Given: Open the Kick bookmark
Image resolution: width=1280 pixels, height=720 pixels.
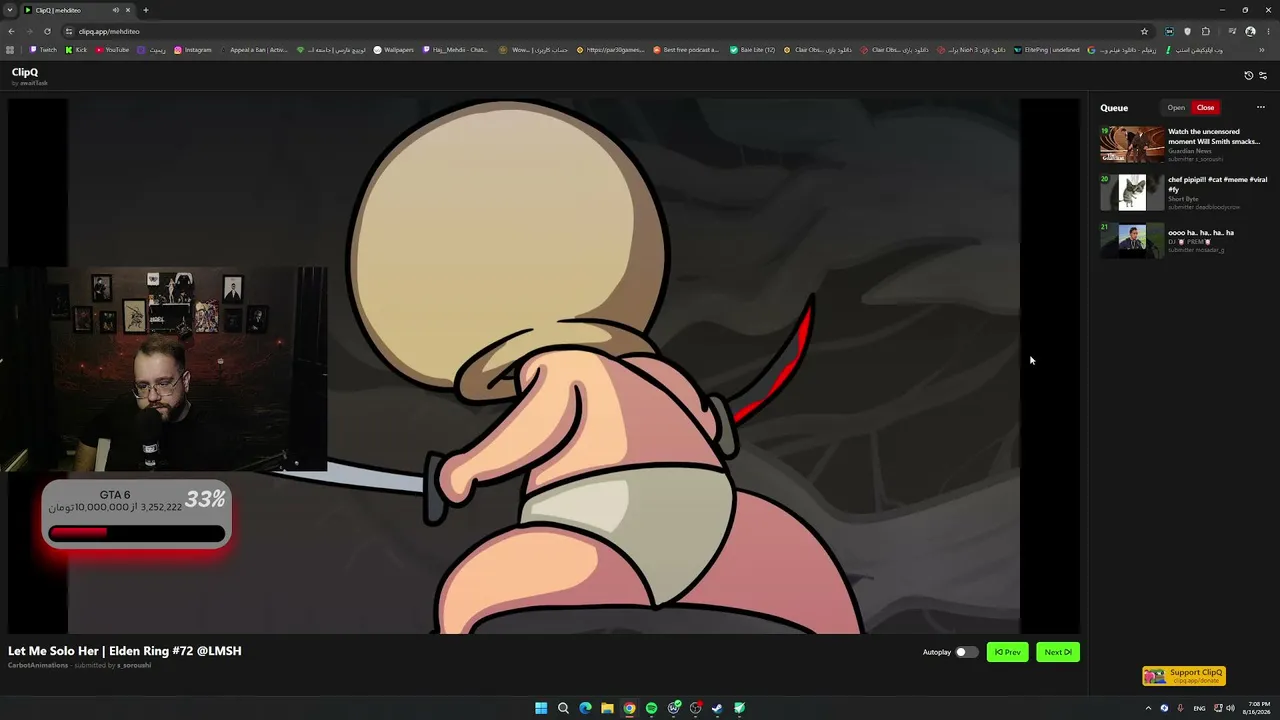Looking at the screenshot, I should point(76,50).
